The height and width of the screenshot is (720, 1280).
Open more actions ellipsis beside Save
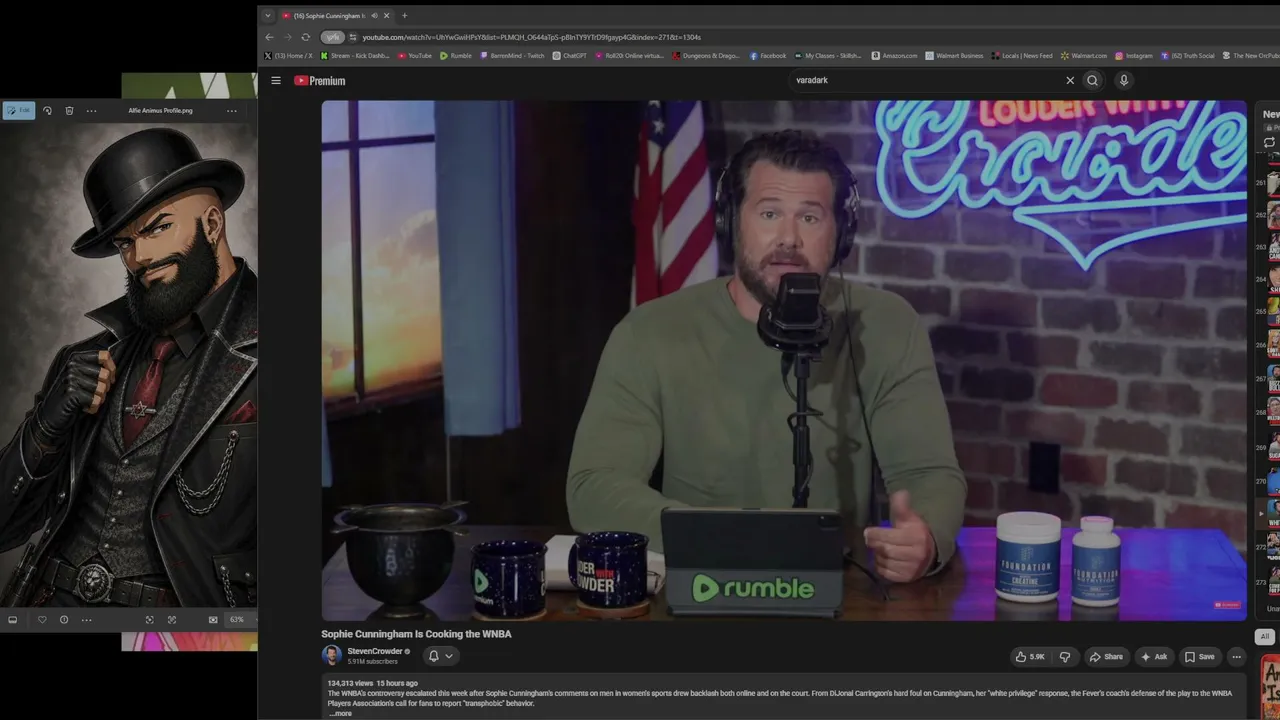(x=1237, y=657)
